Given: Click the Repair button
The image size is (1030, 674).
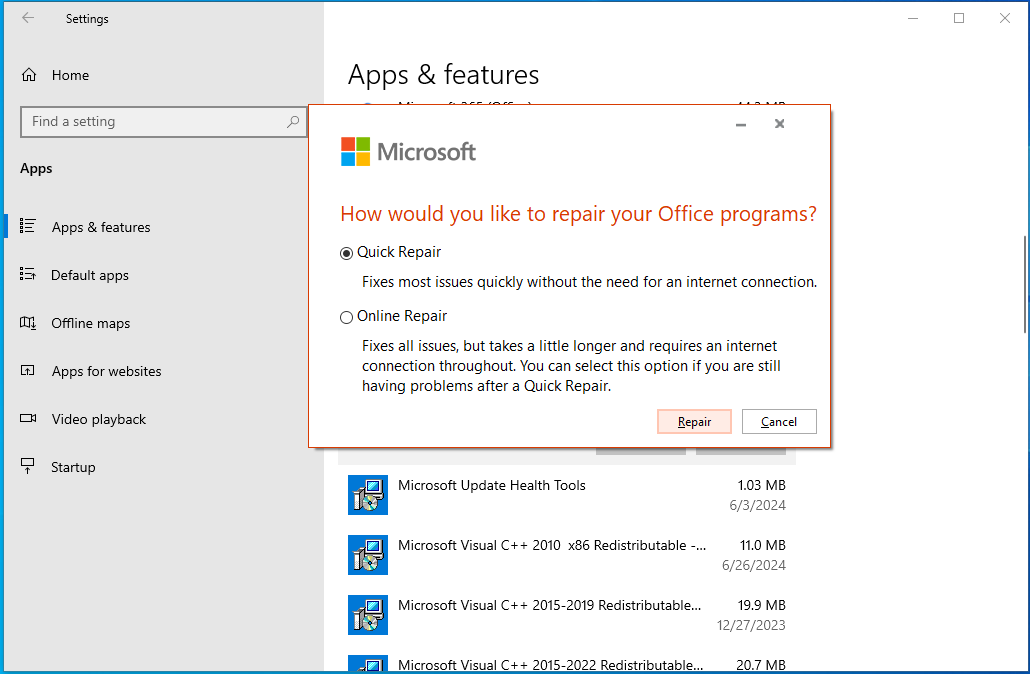Looking at the screenshot, I should 694,422.
